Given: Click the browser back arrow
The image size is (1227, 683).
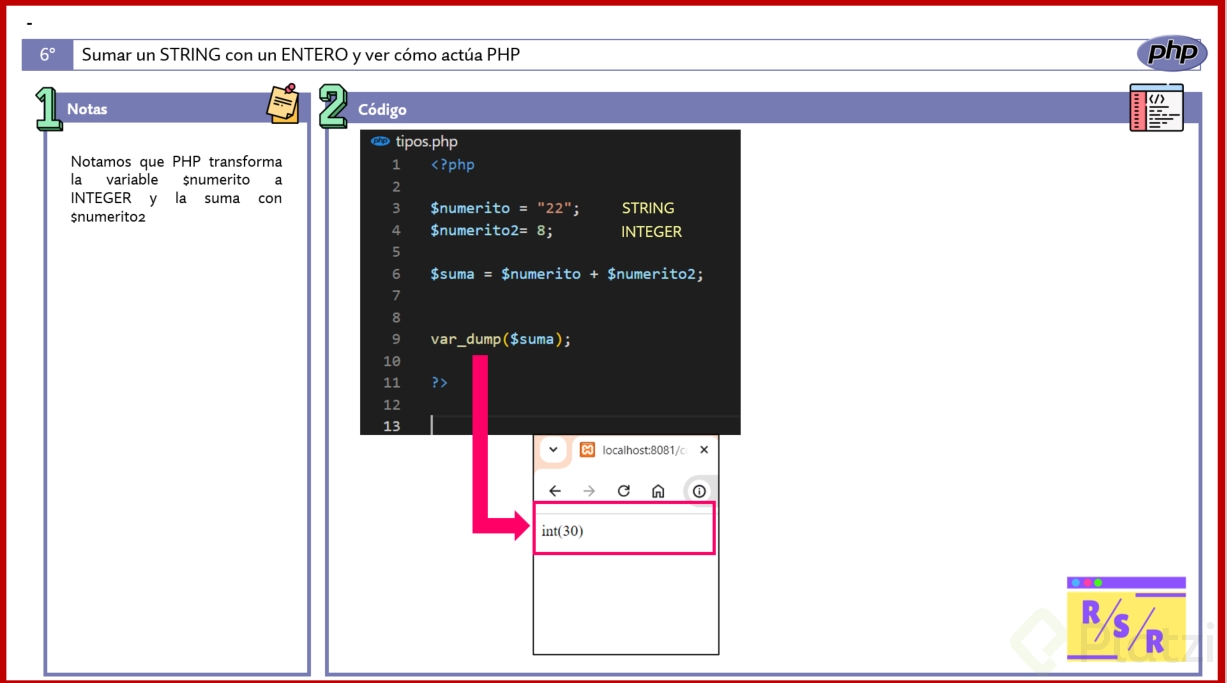Looking at the screenshot, I should click(555, 491).
